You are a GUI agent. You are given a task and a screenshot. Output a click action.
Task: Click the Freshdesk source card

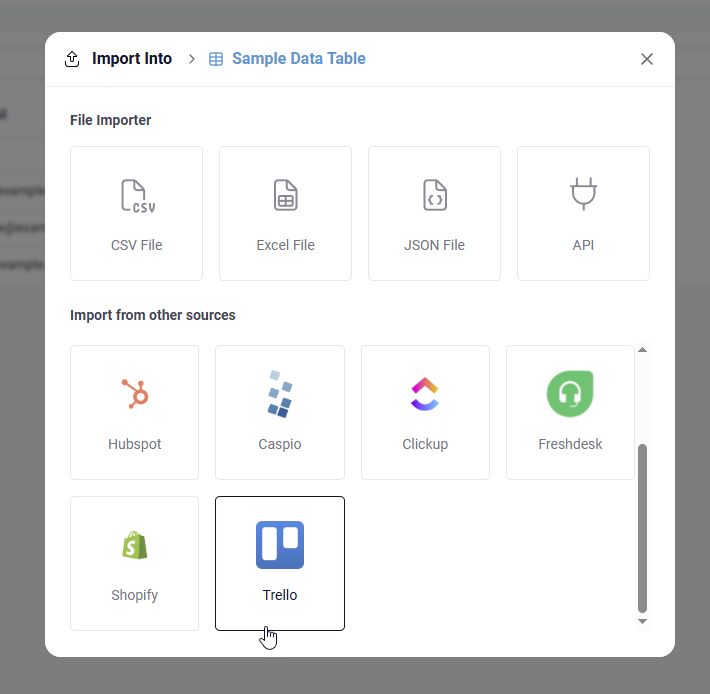(x=570, y=412)
